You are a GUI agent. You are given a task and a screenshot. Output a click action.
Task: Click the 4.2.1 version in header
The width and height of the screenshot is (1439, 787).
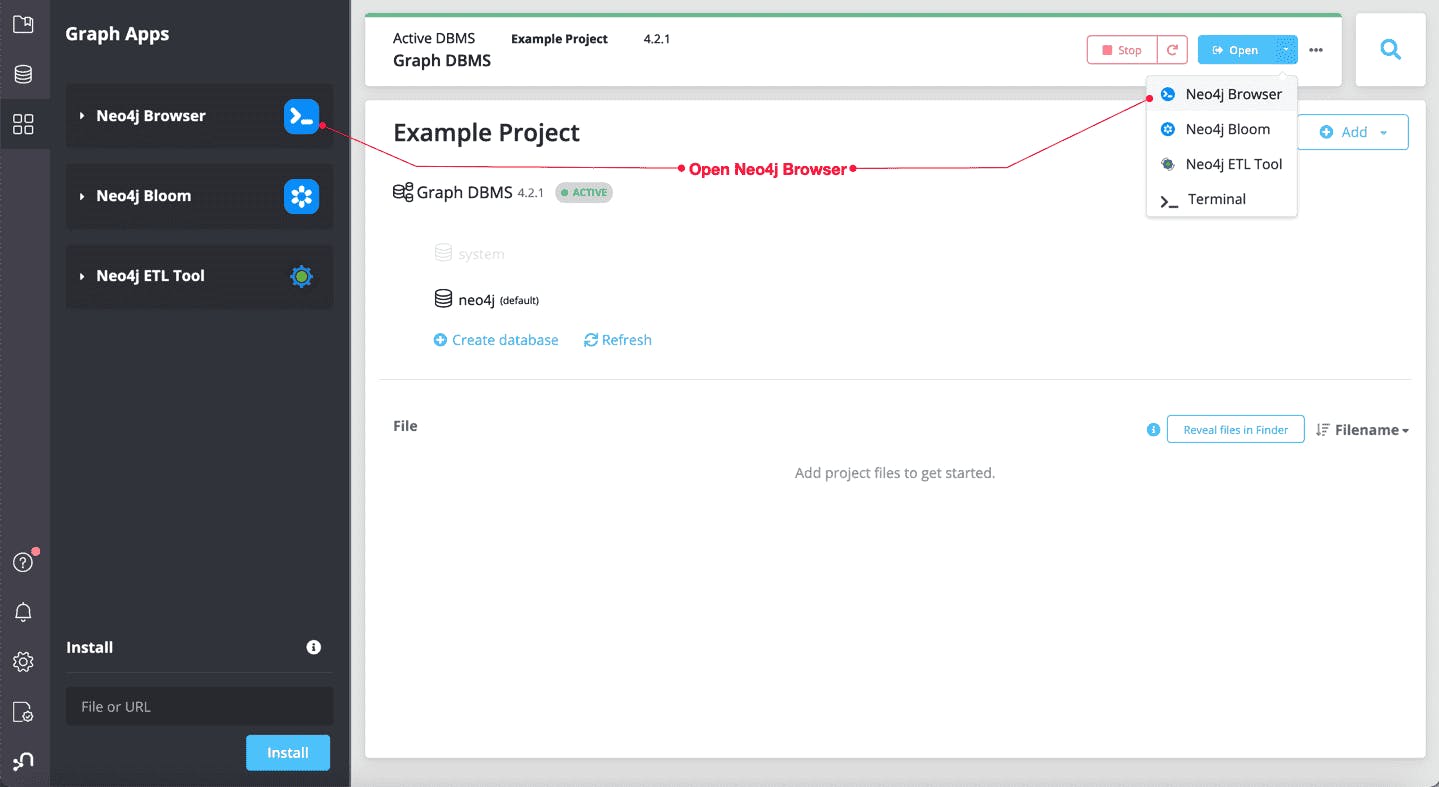657,39
